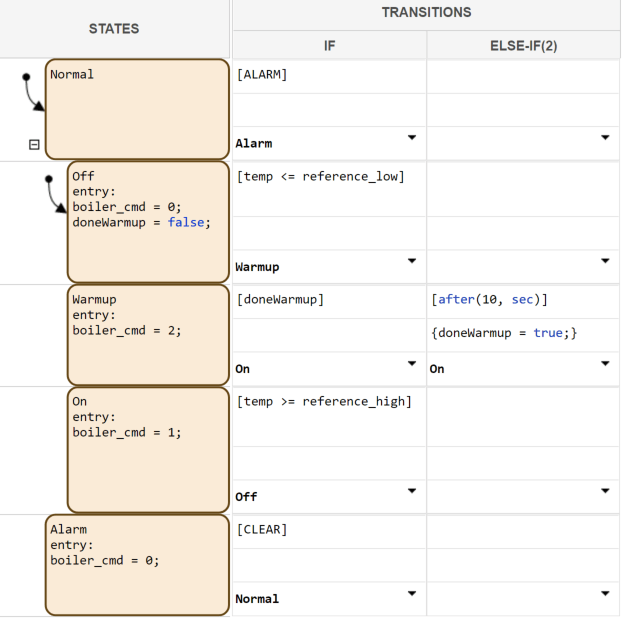Open the Off destination dropdown in On row
The width and height of the screenshot is (626, 626).
pos(411,491)
